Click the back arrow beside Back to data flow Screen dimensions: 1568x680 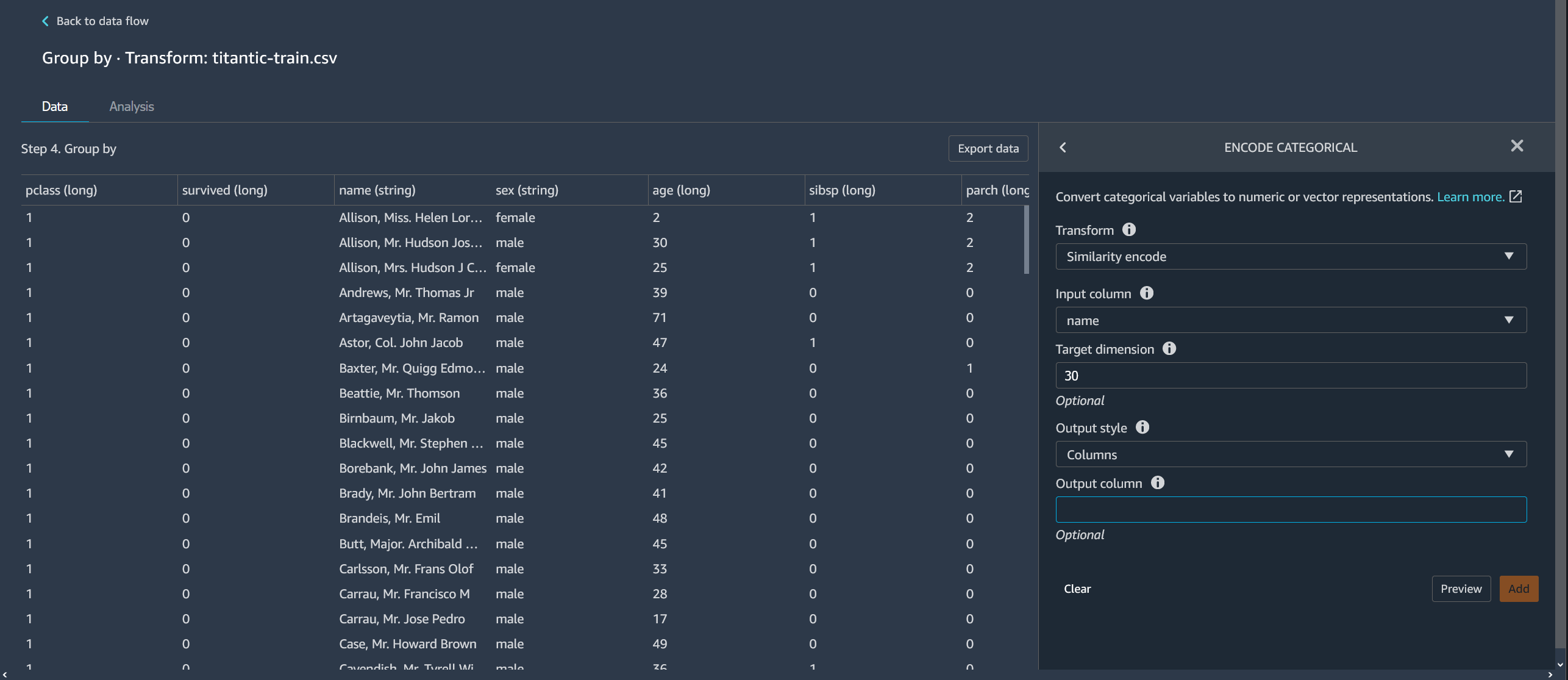tap(46, 21)
